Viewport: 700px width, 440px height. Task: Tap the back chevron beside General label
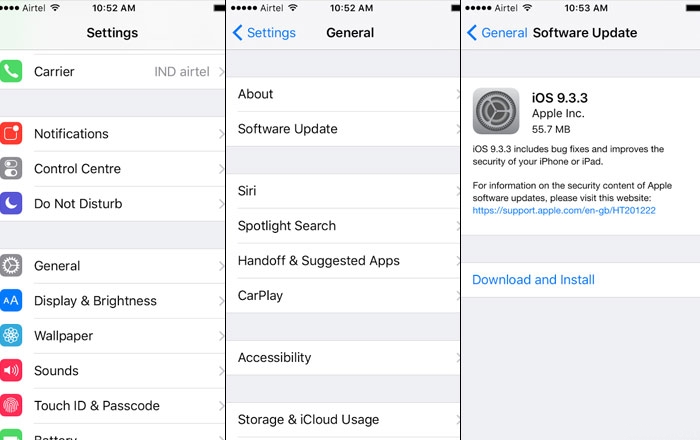click(x=472, y=33)
